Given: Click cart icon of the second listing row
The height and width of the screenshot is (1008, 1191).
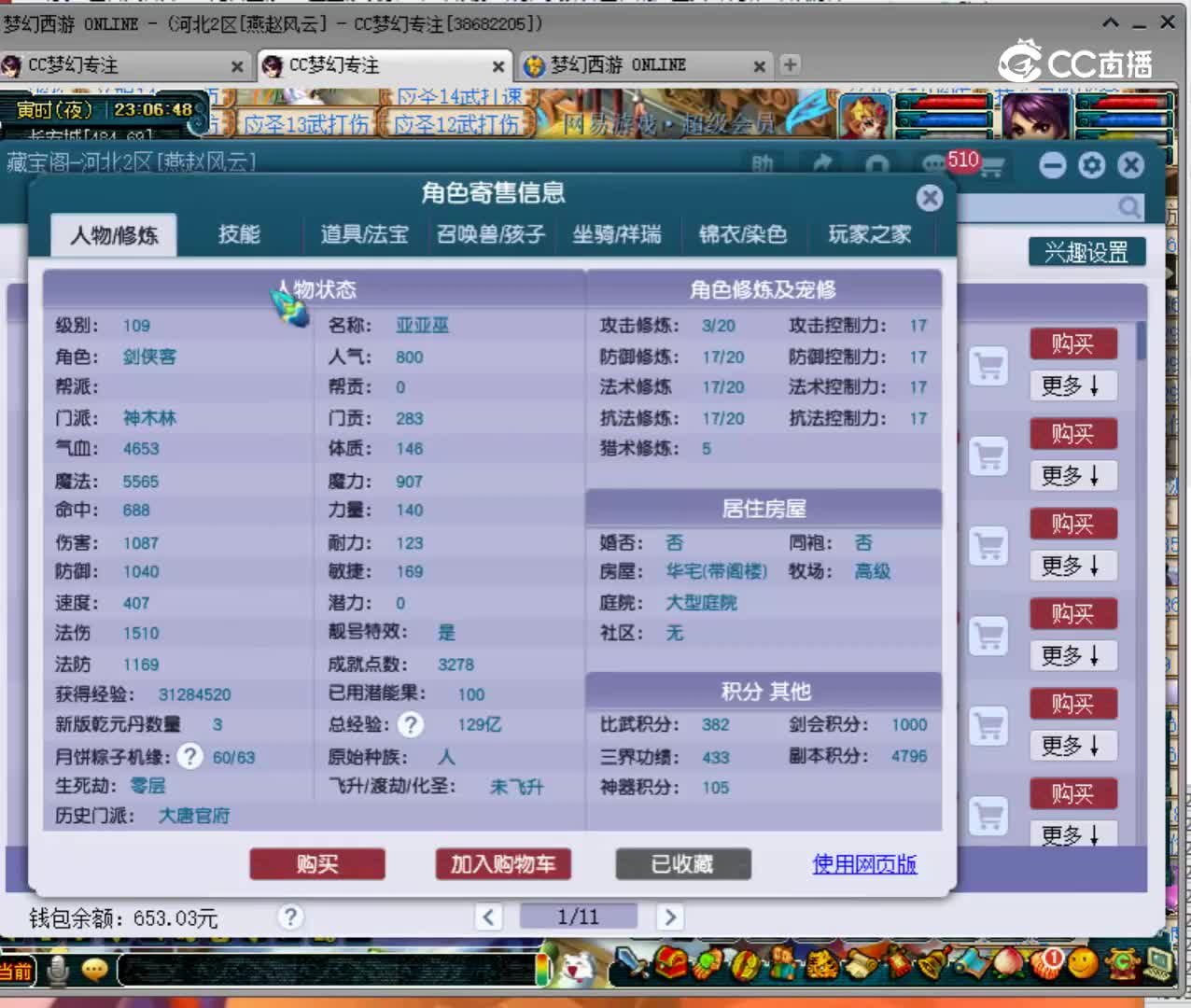Looking at the screenshot, I should [988, 456].
